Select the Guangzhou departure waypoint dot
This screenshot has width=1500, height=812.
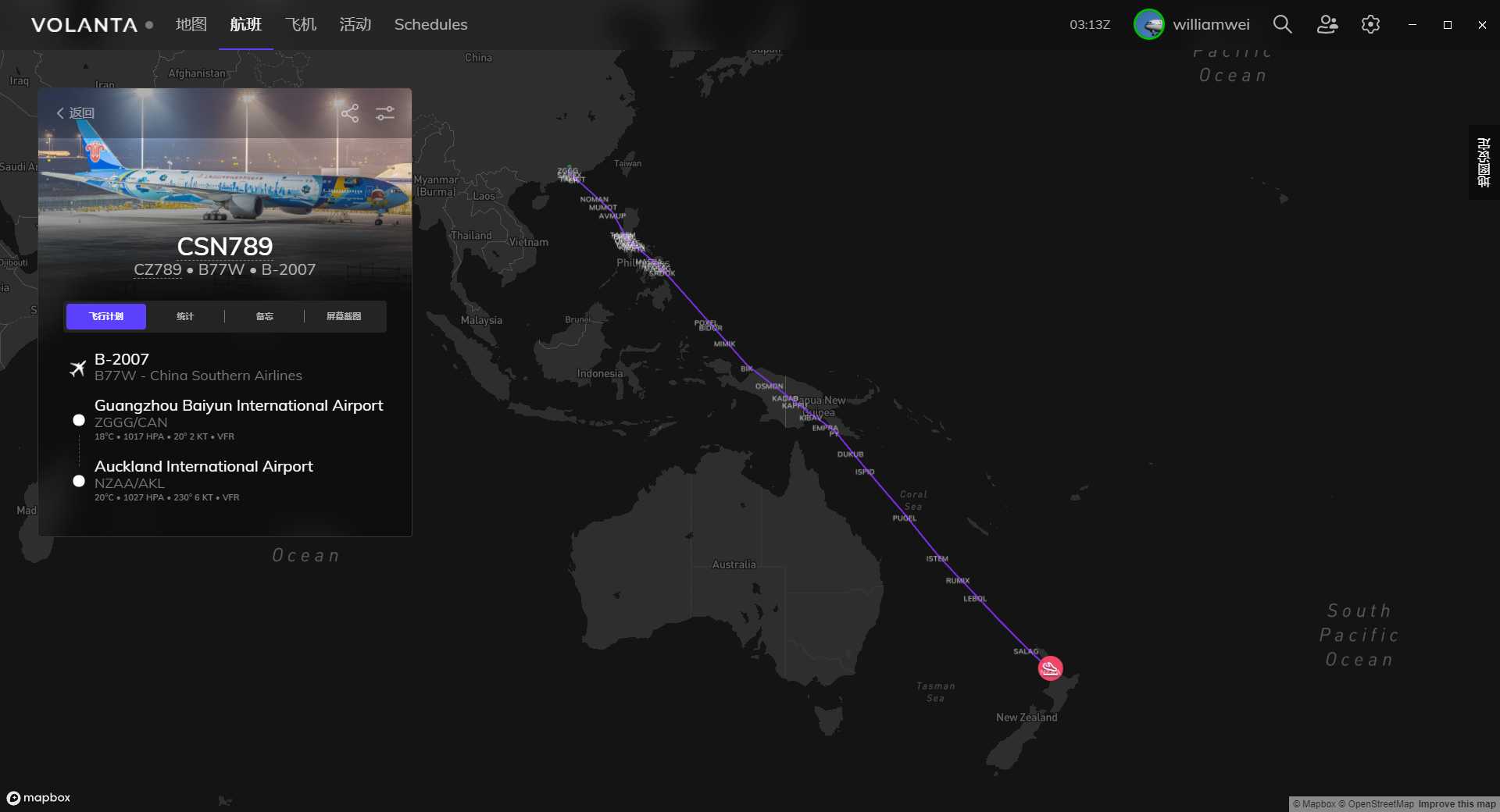79,420
